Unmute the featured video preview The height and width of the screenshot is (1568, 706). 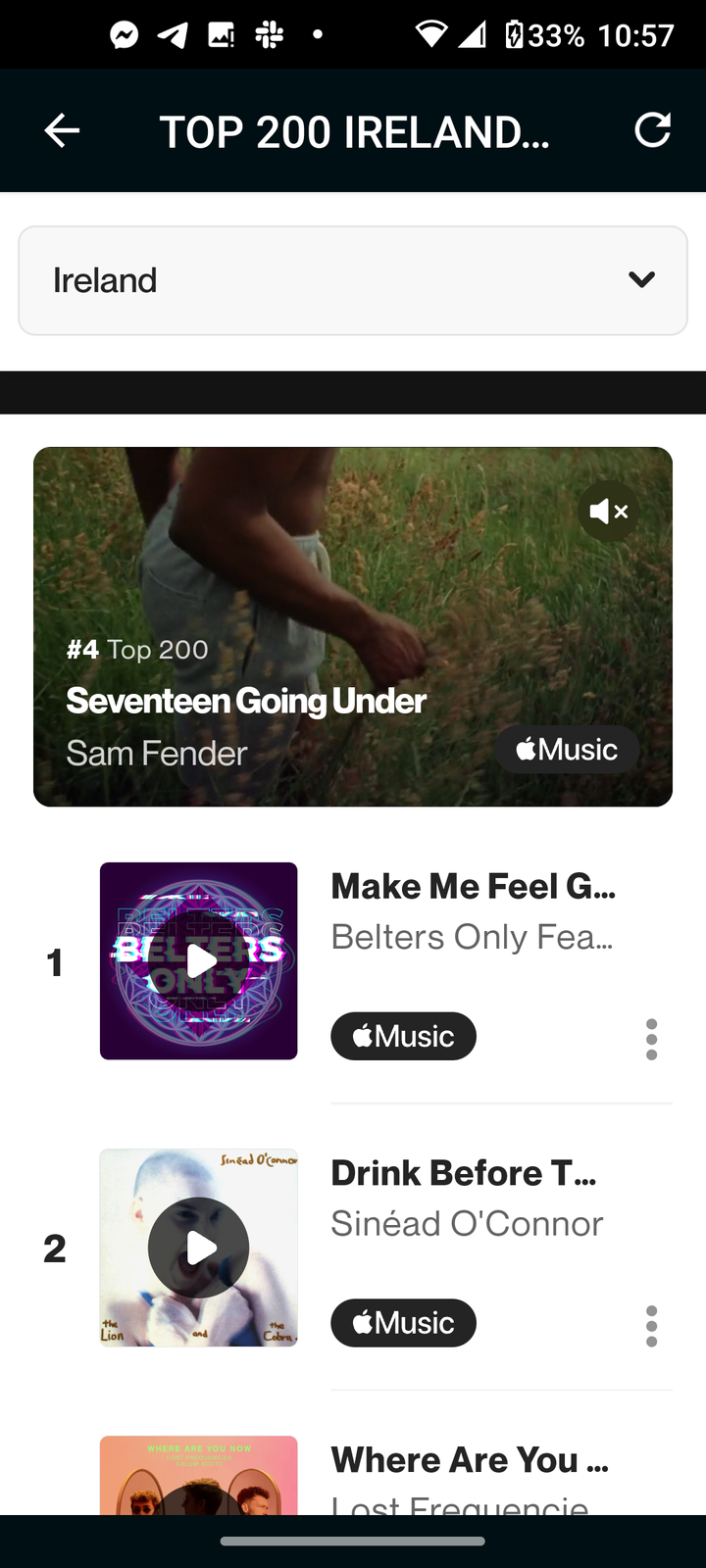(x=609, y=512)
